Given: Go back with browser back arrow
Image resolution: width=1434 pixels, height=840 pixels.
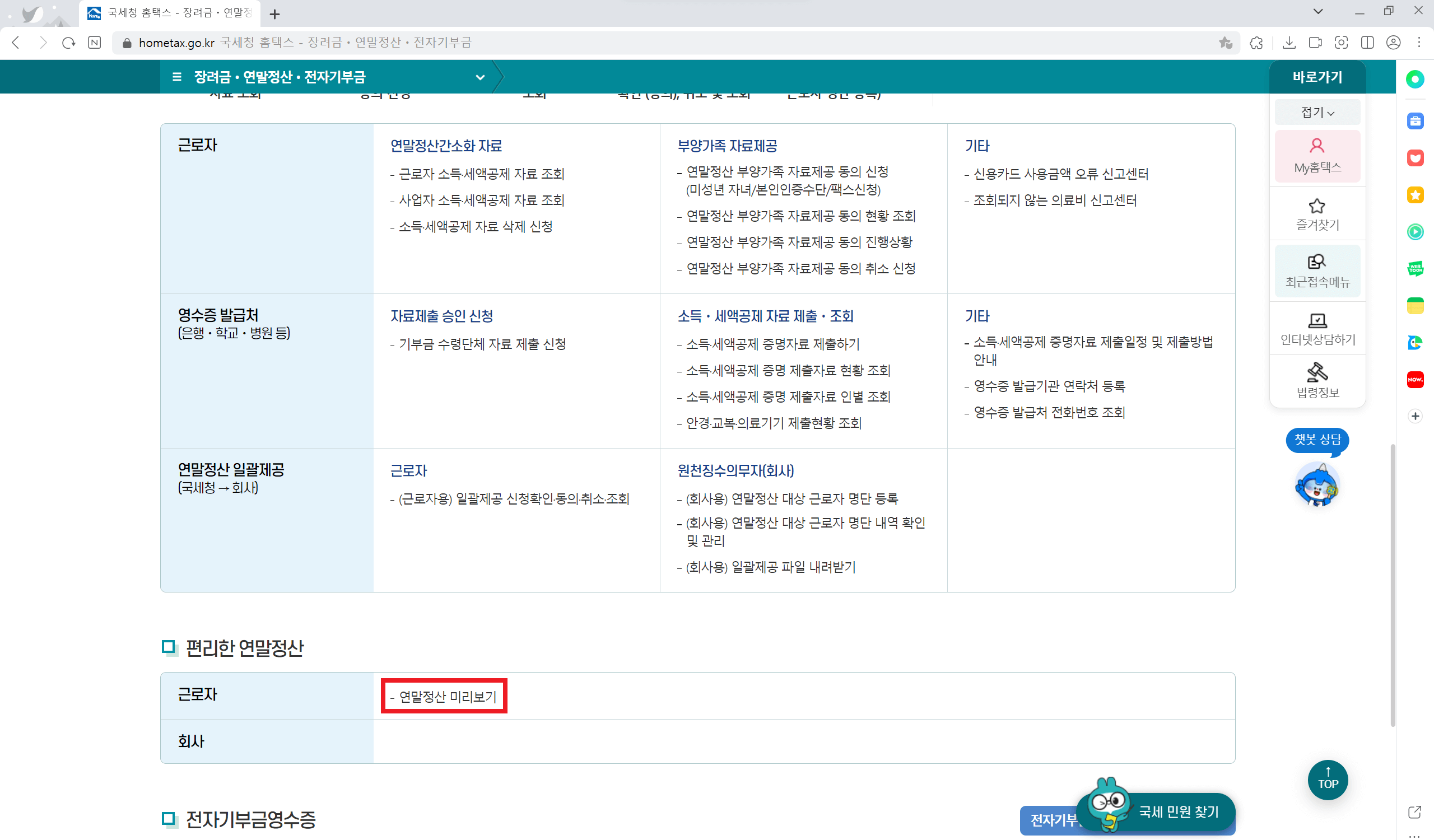Looking at the screenshot, I should click(x=16, y=43).
